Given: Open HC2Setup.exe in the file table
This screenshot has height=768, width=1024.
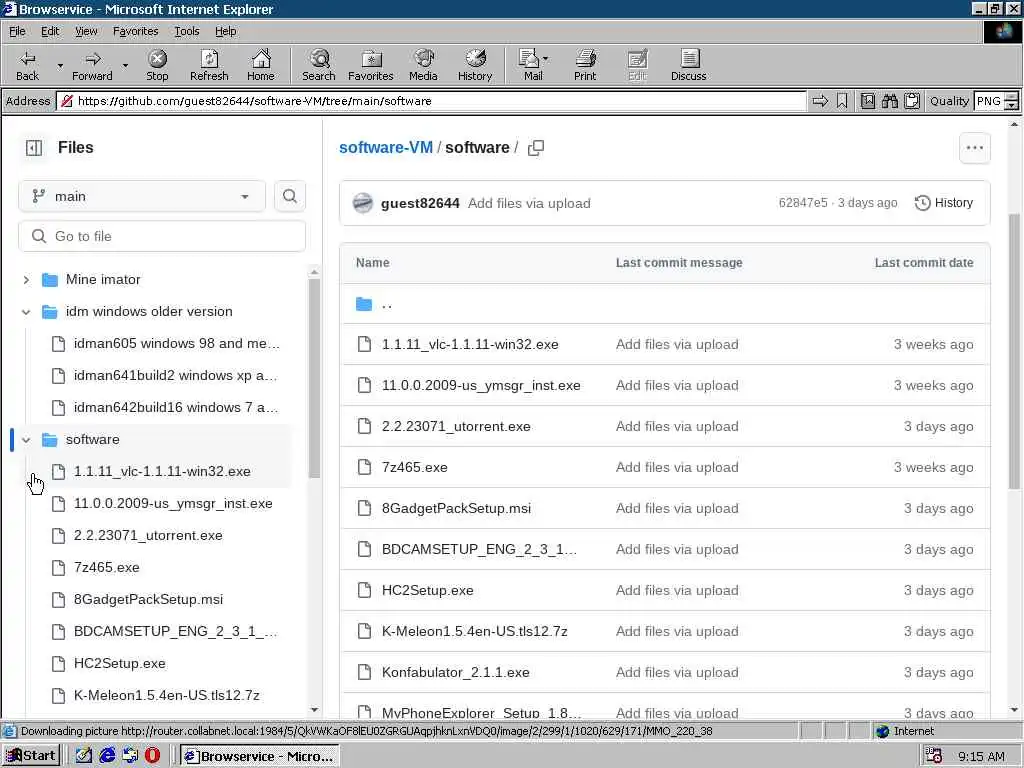Looking at the screenshot, I should click(428, 590).
